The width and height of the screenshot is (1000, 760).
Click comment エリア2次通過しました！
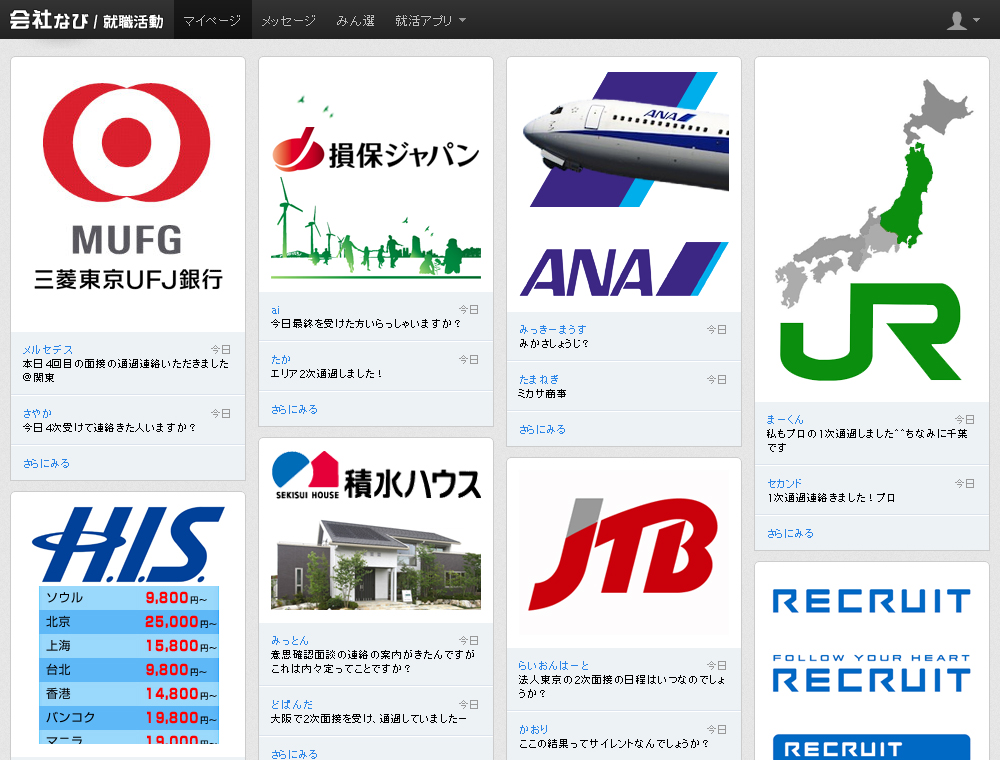[327, 373]
